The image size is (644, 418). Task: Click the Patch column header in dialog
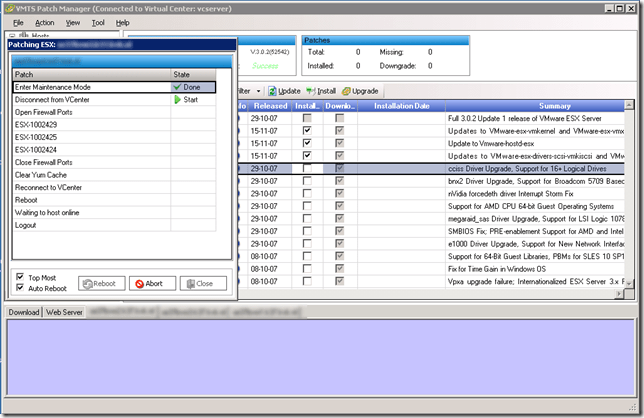point(92,74)
